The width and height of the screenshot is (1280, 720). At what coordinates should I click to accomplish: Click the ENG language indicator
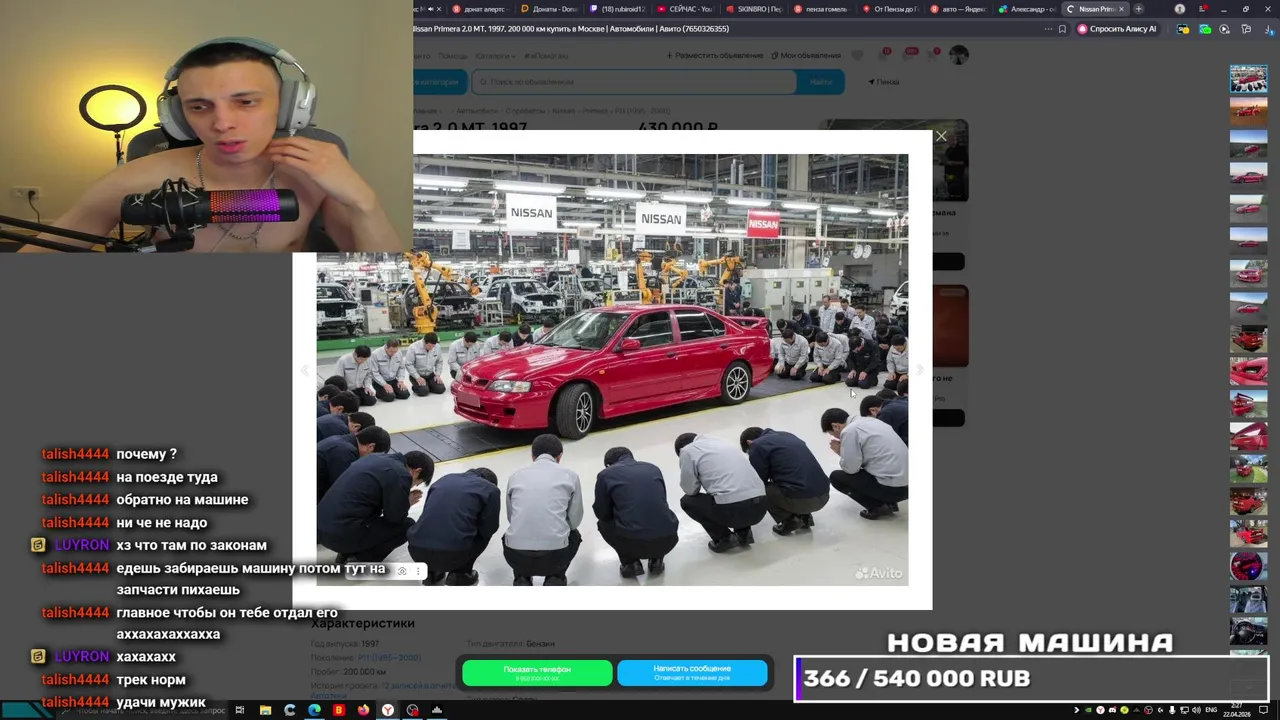pyautogui.click(x=1212, y=710)
